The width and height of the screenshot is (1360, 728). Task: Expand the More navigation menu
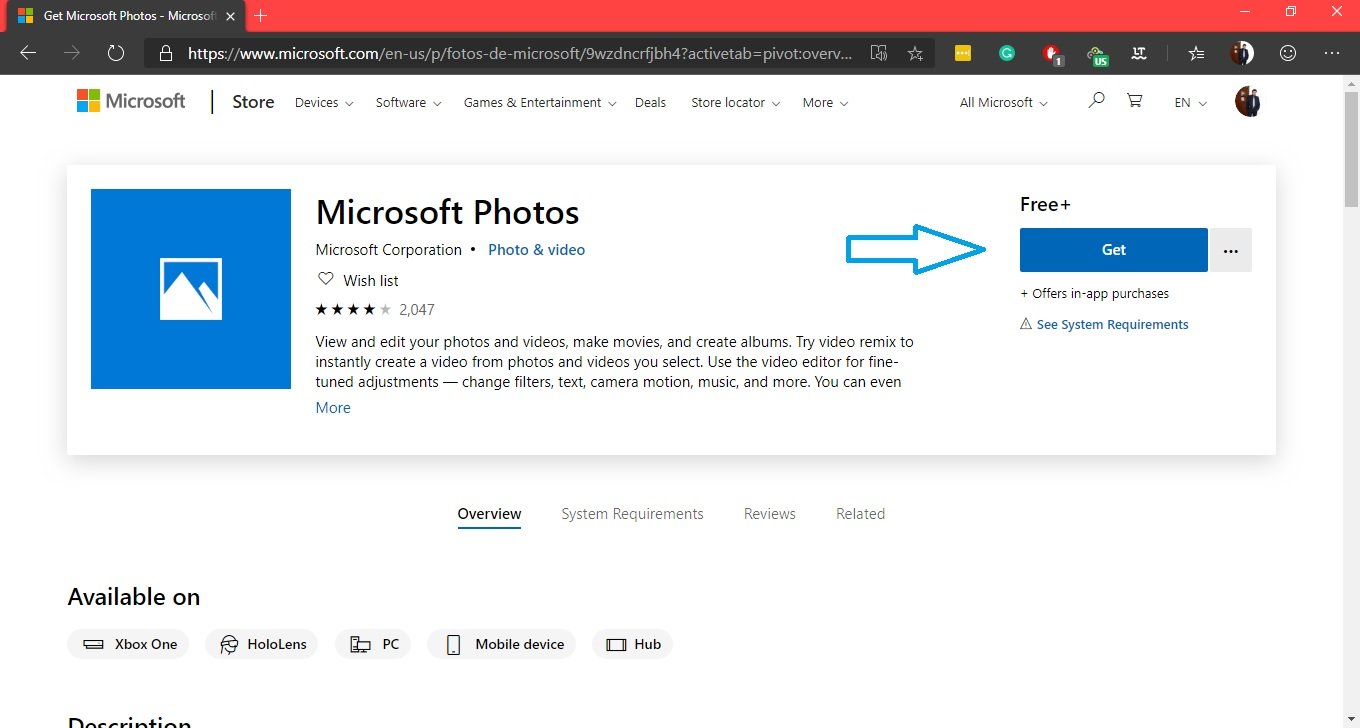click(825, 102)
